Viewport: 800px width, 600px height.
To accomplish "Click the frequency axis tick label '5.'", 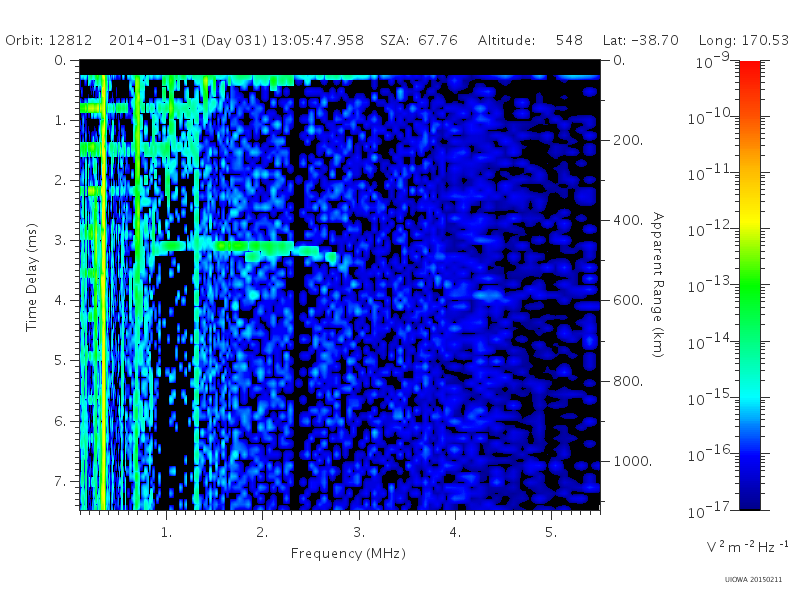I will pos(551,532).
